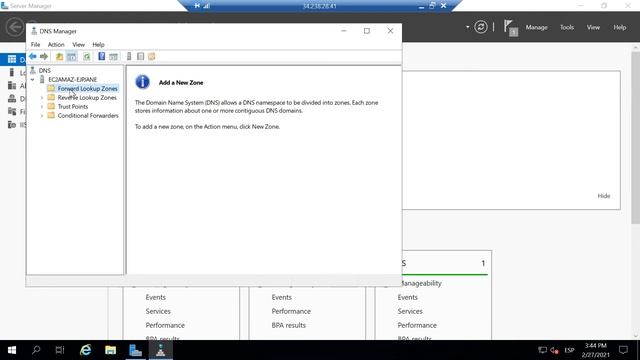The height and width of the screenshot is (360, 640).
Task: Click the green Refresh toolbar icon
Action: 87,56
